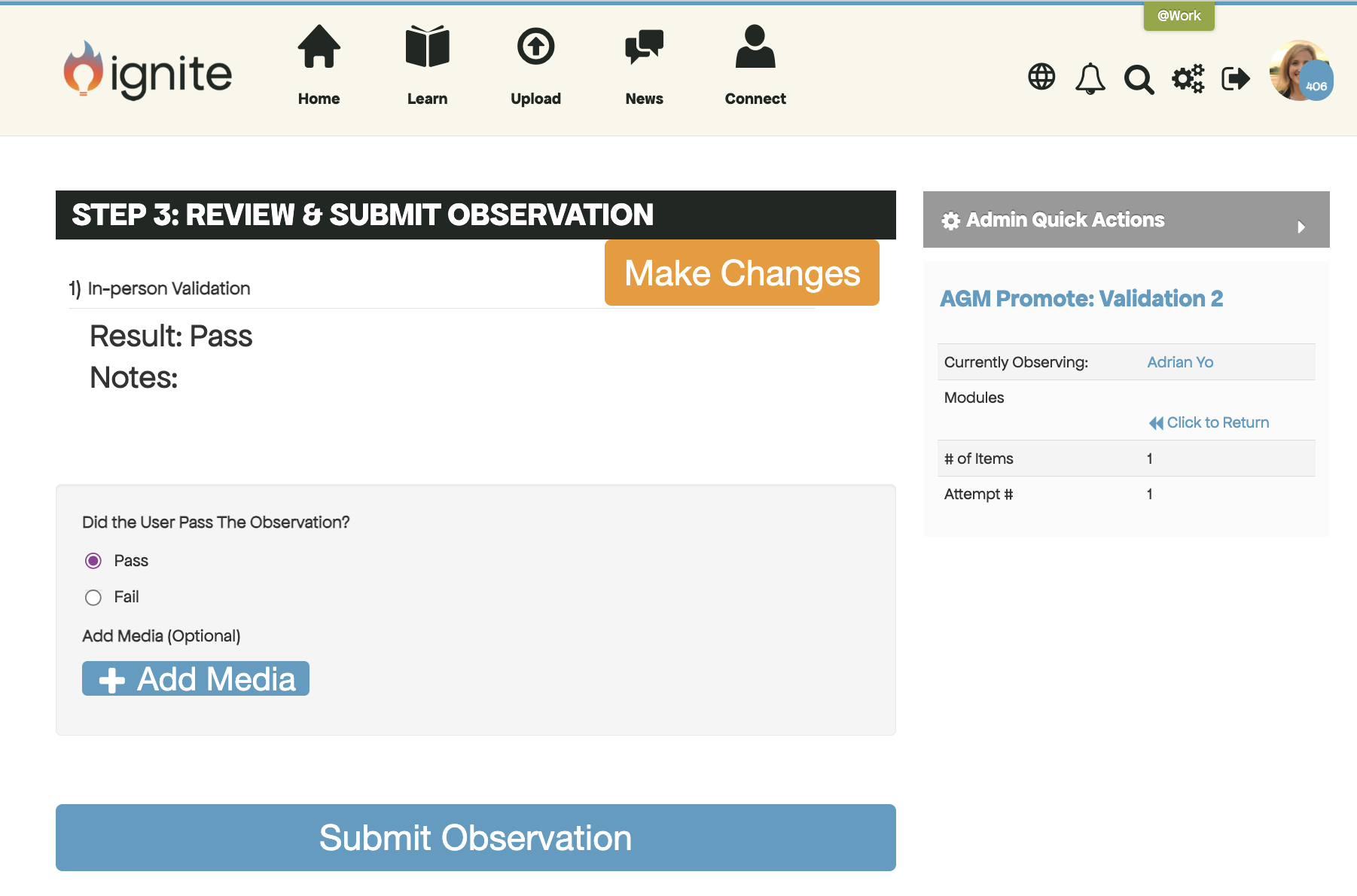
Task: View notifications bell icon
Action: coord(1090,78)
